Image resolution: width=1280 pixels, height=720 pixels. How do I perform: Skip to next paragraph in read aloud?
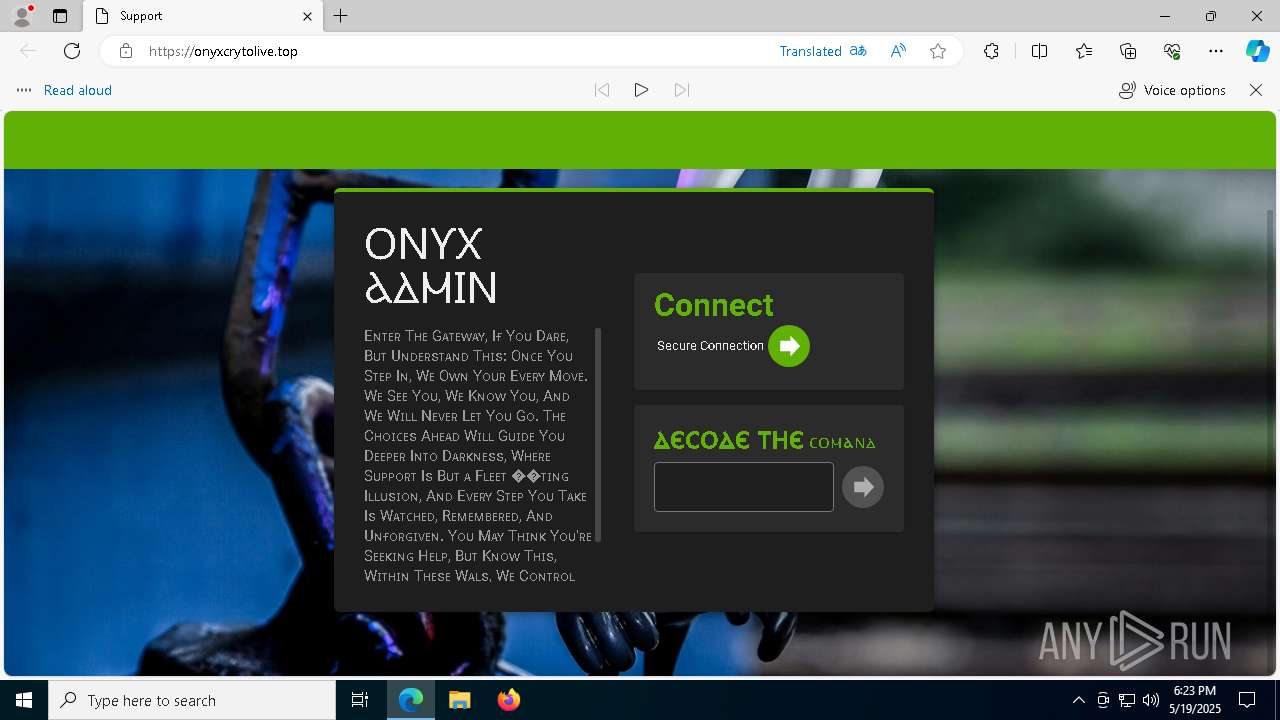682,90
